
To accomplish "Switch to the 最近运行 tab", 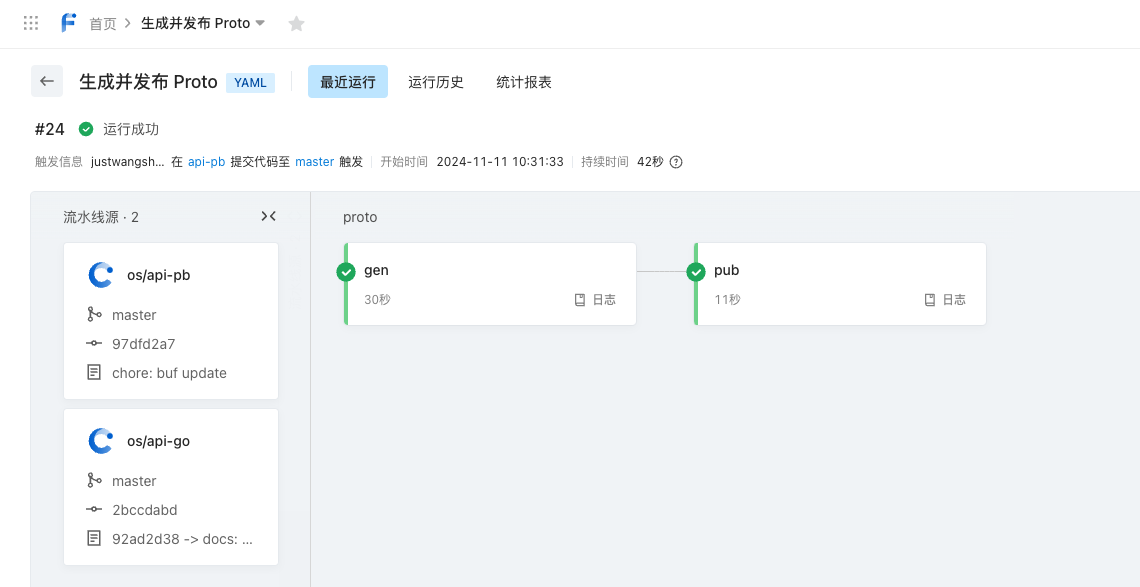I will [347, 82].
